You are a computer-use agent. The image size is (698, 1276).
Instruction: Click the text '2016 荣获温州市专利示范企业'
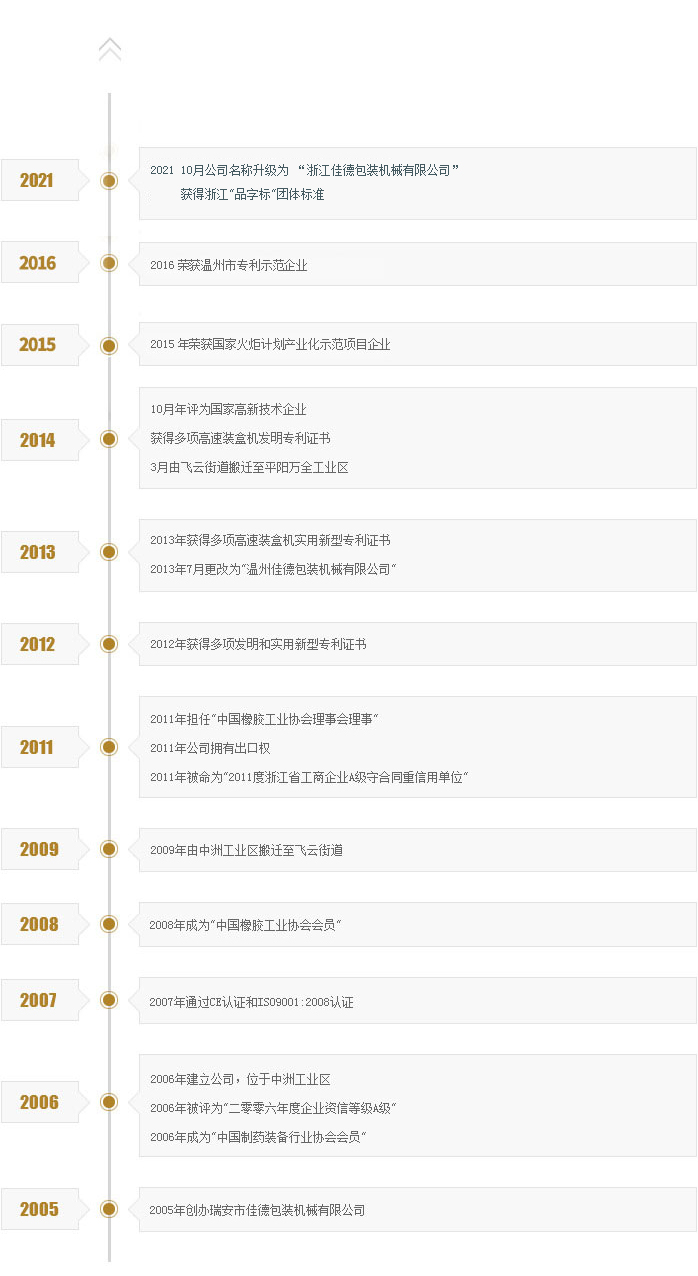229,265
